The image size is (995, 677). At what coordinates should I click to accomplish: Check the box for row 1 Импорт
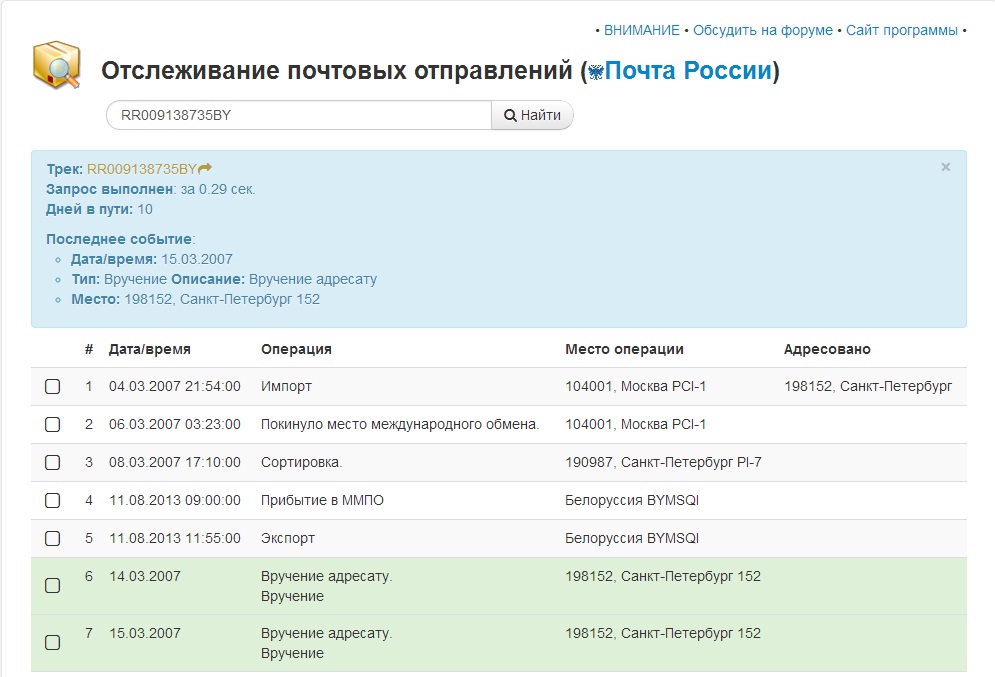(x=53, y=386)
